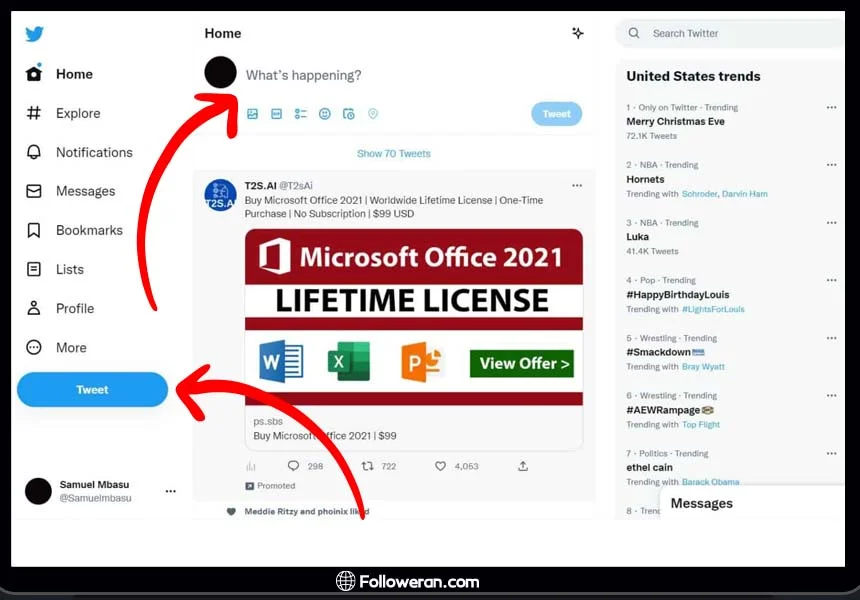Create a poll in the composer

(x=301, y=114)
